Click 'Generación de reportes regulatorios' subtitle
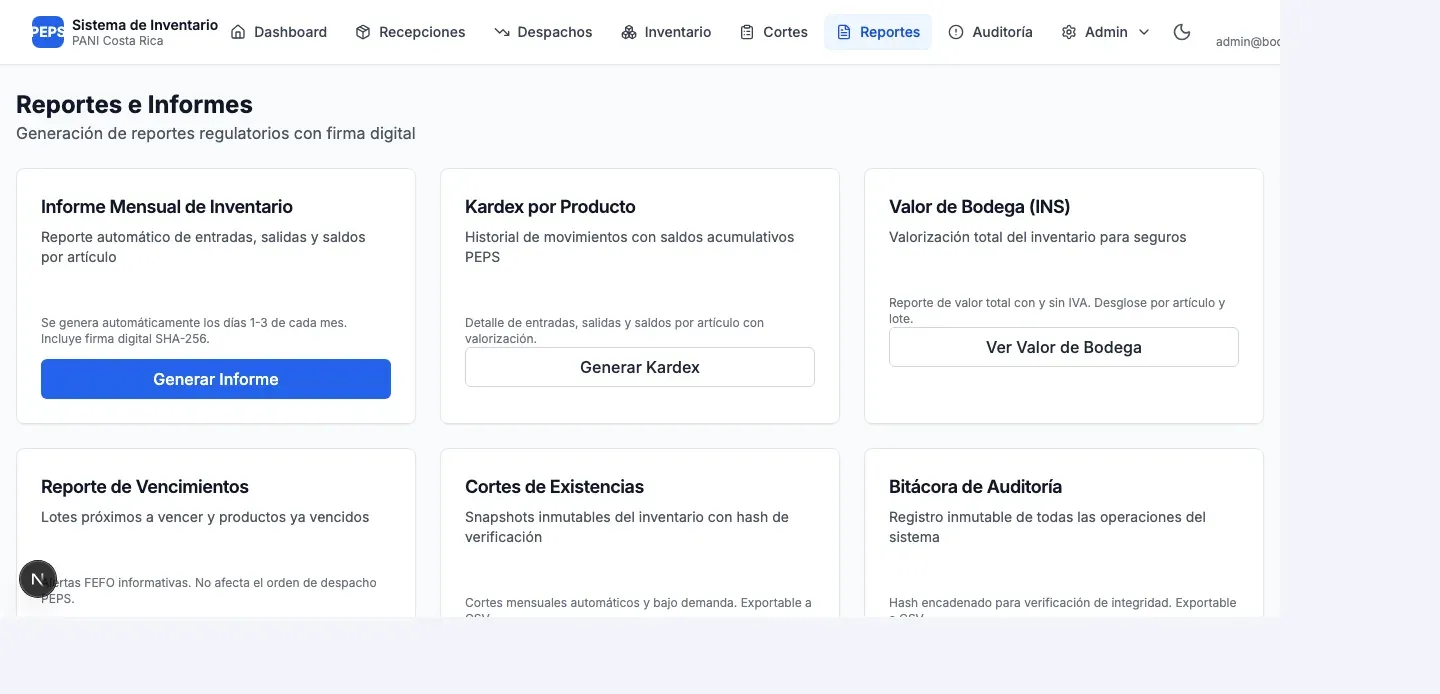The height and width of the screenshot is (694, 1440). tap(215, 133)
